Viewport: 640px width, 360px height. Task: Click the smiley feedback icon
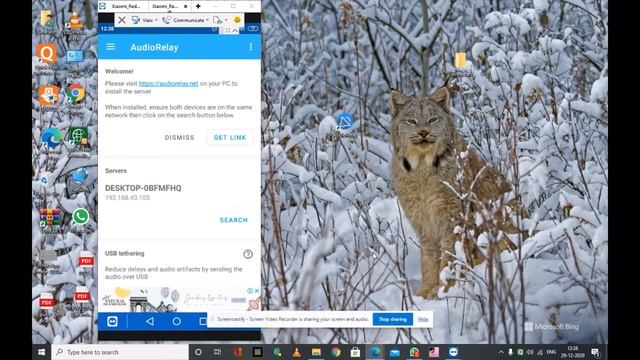237,20
